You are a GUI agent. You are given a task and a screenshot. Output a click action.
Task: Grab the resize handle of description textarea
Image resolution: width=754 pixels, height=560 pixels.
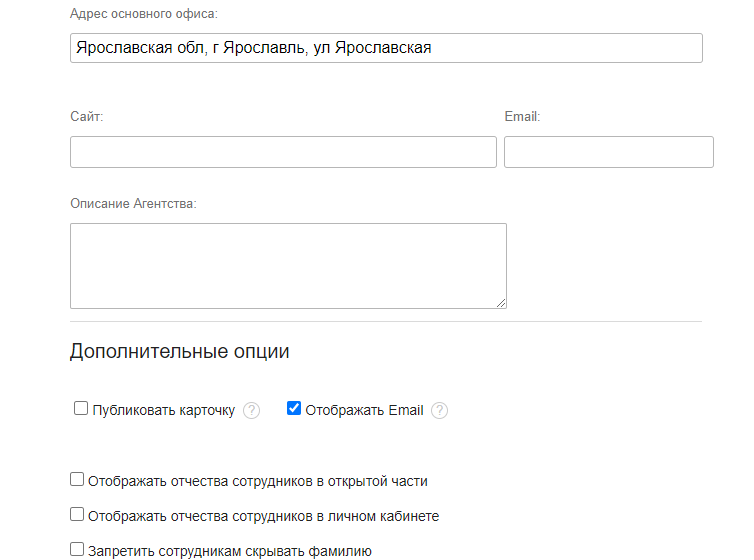501,303
